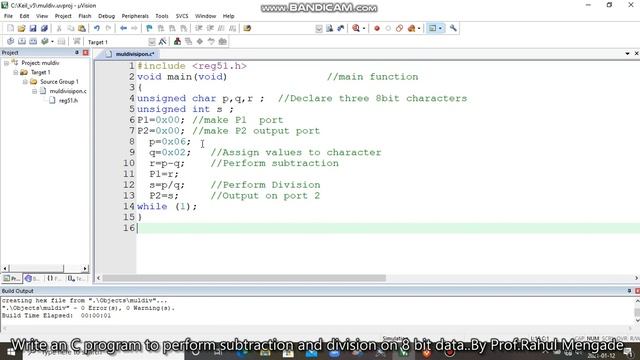Click the Download to flash icon
The width and height of the screenshot is (640, 360).
(76, 42)
